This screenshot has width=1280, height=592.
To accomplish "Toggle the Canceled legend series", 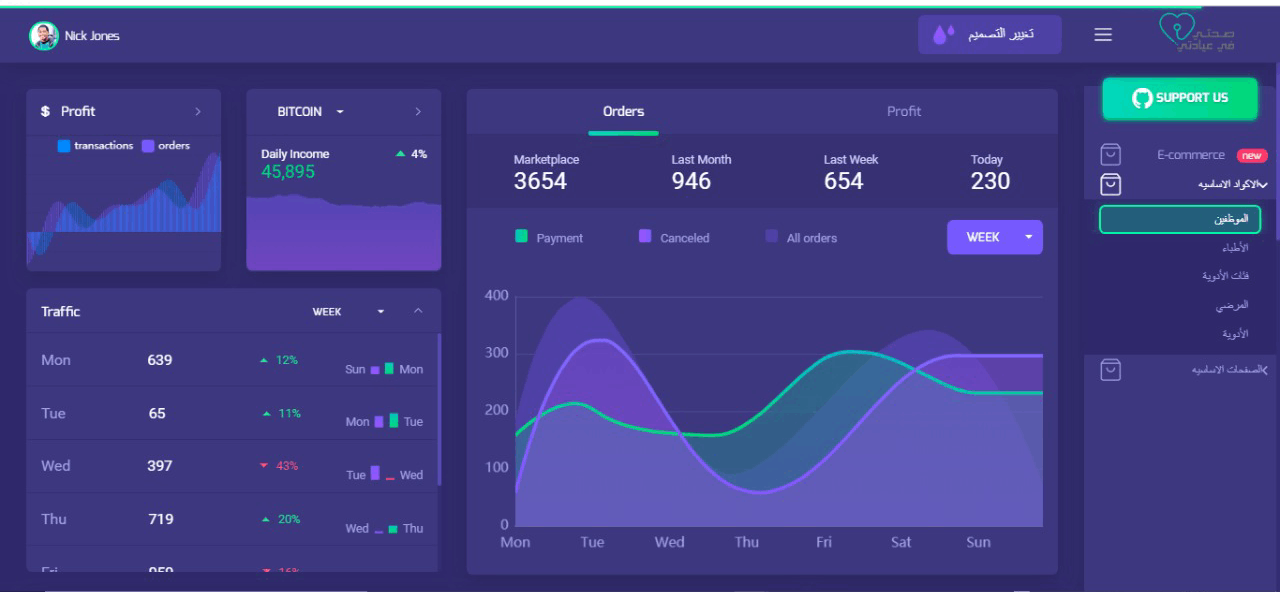I will click(645, 237).
